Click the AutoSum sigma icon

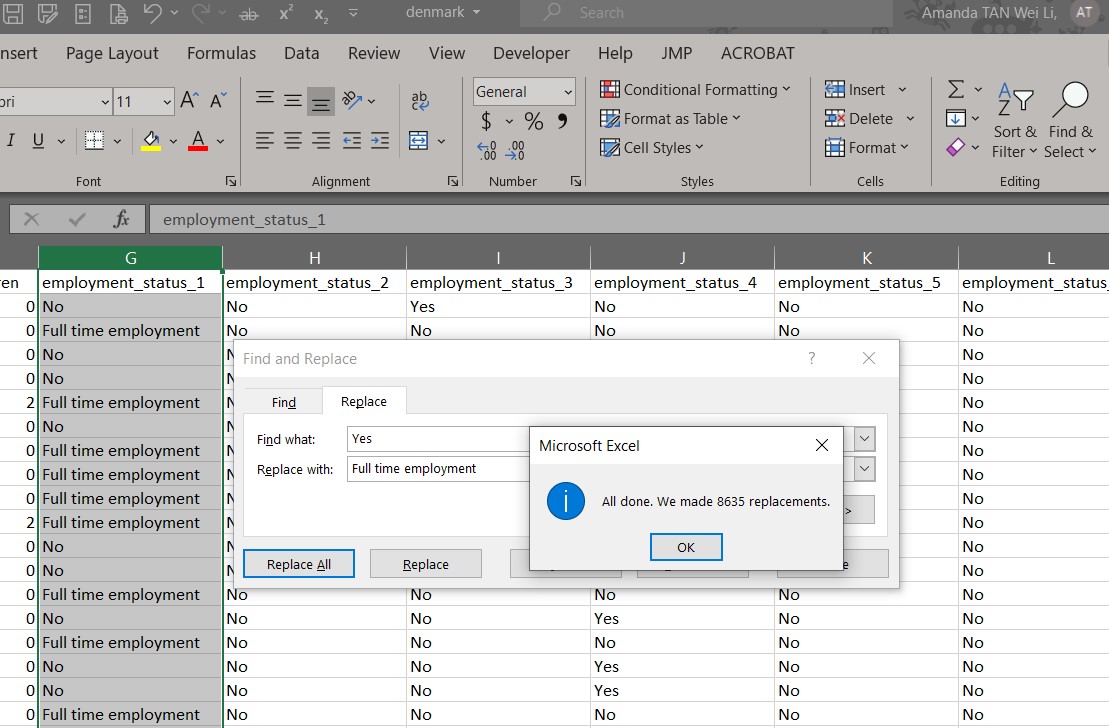pyautogui.click(x=956, y=89)
